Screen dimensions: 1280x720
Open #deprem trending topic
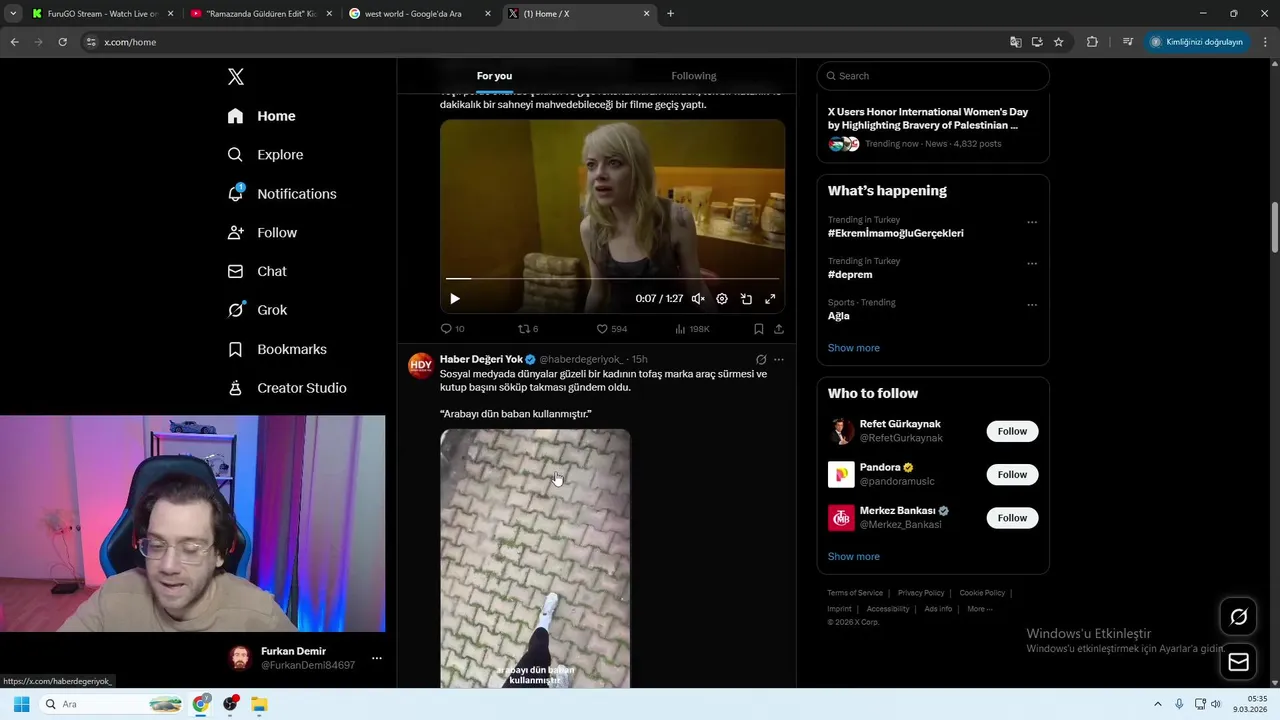(x=850, y=275)
